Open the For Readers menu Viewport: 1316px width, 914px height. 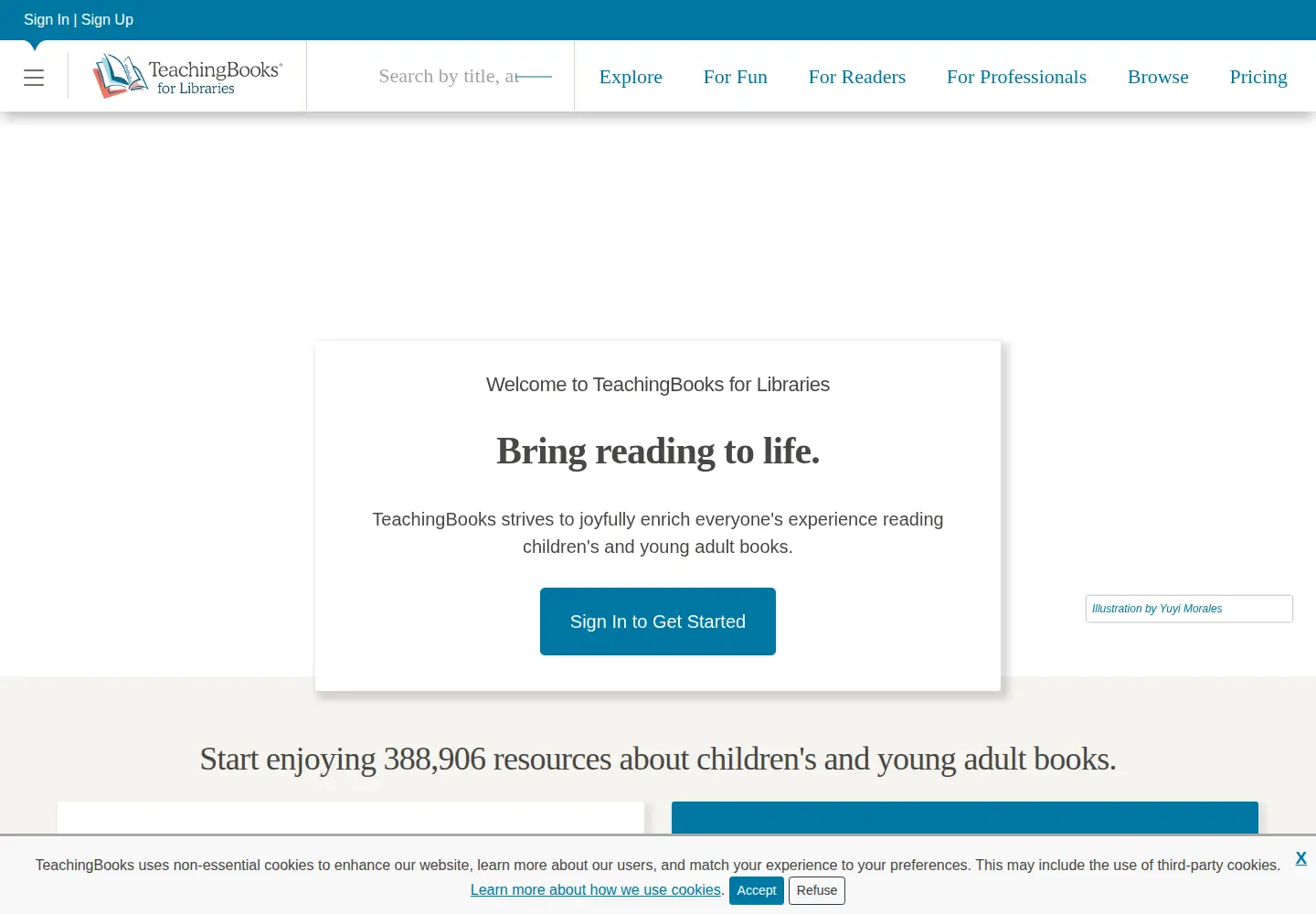tap(857, 77)
